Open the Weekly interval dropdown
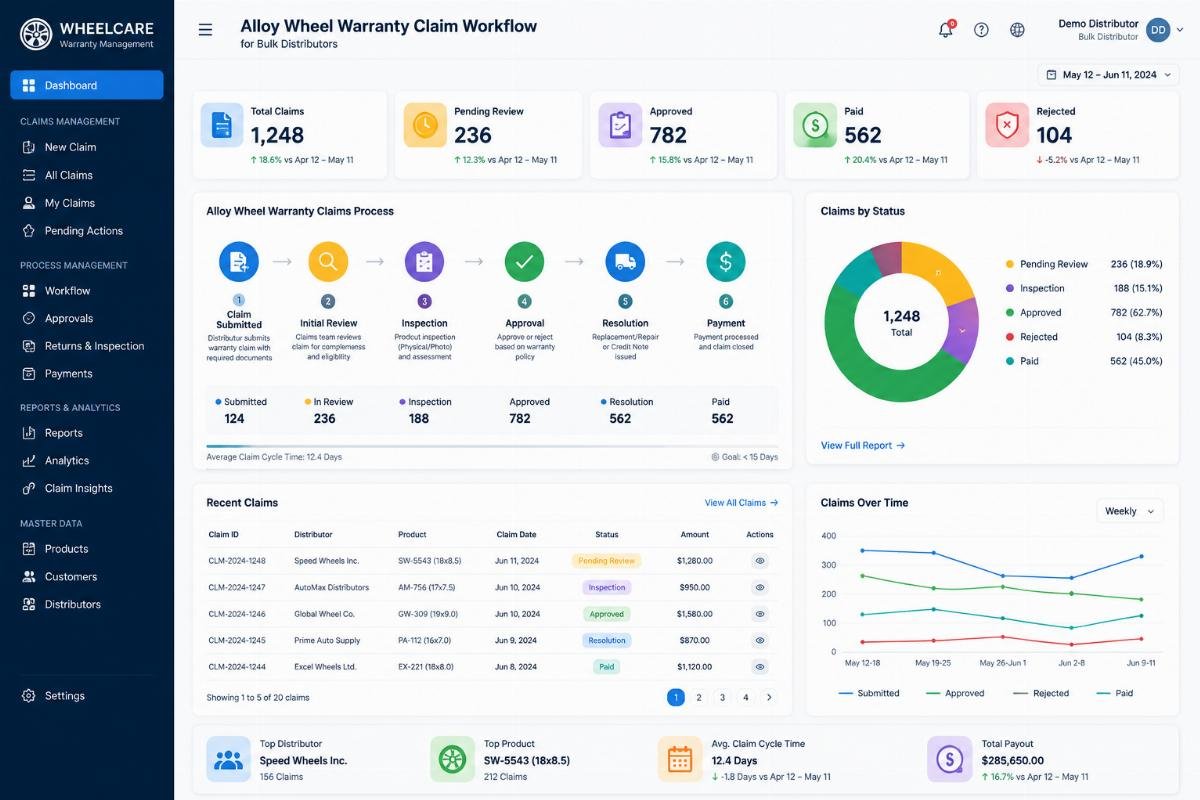Image resolution: width=1200 pixels, height=800 pixels. pos(1130,511)
